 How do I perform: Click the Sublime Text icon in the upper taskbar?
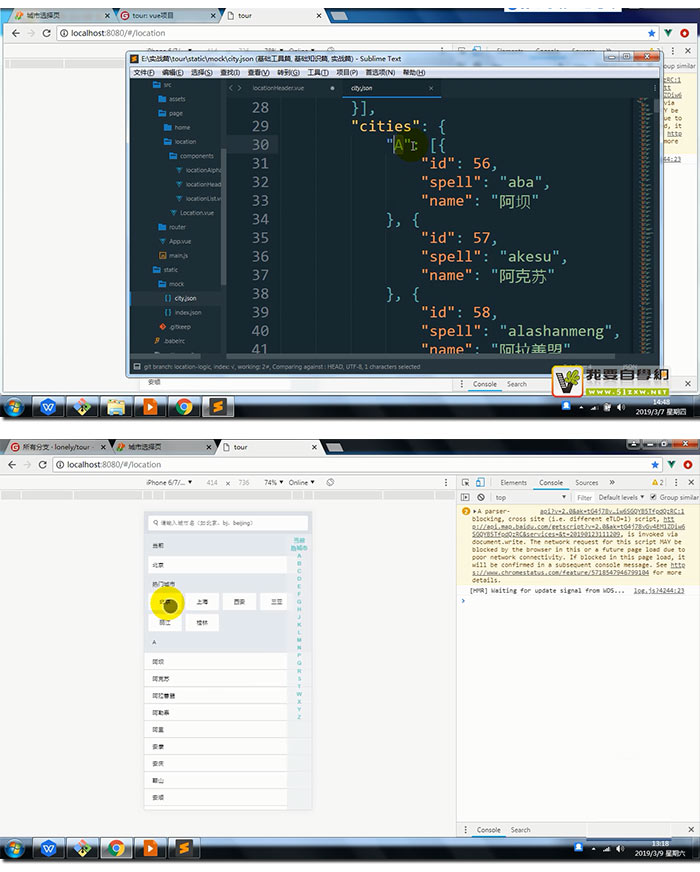[x=217, y=407]
